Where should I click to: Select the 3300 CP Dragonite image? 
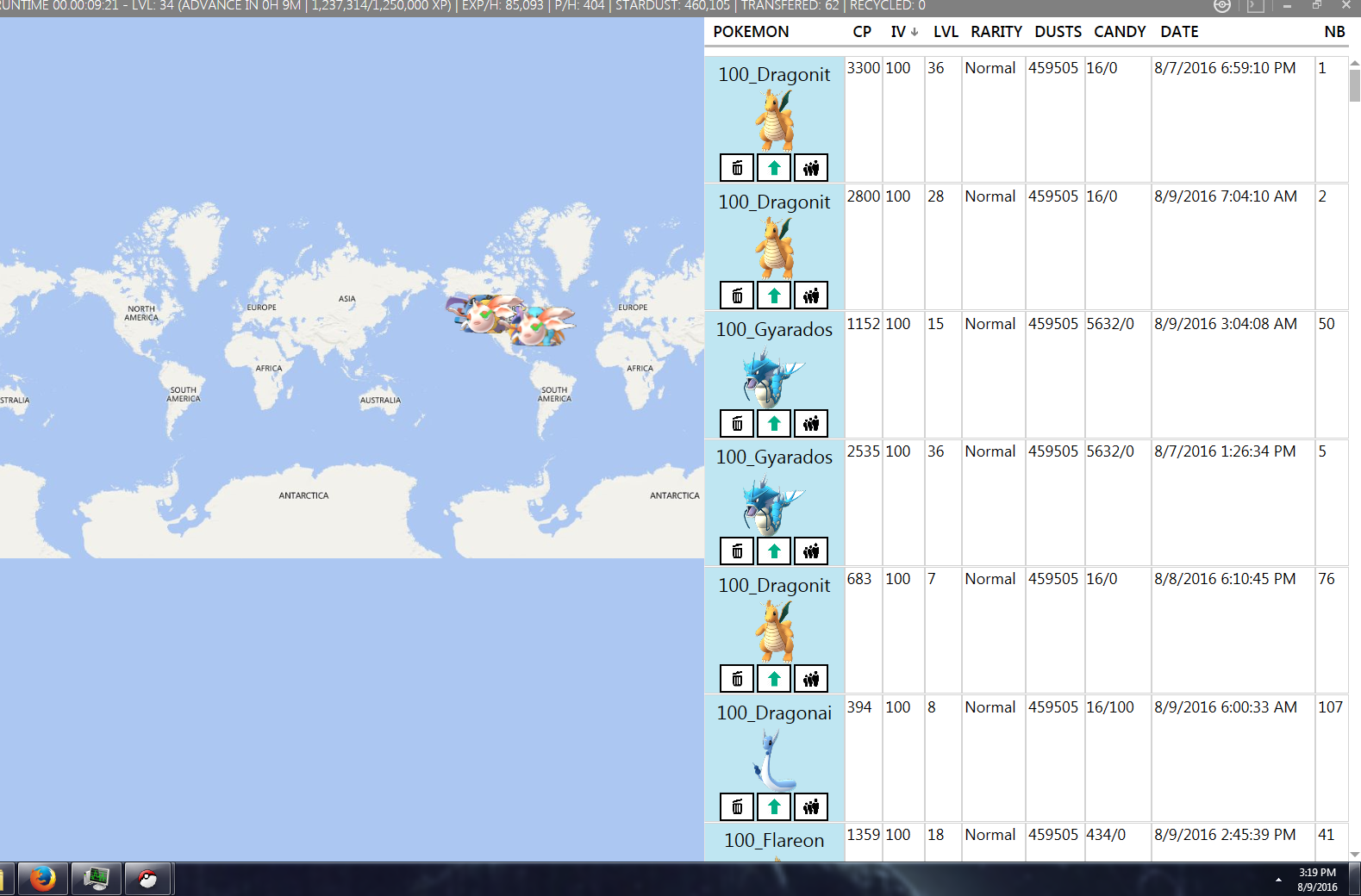coord(775,121)
